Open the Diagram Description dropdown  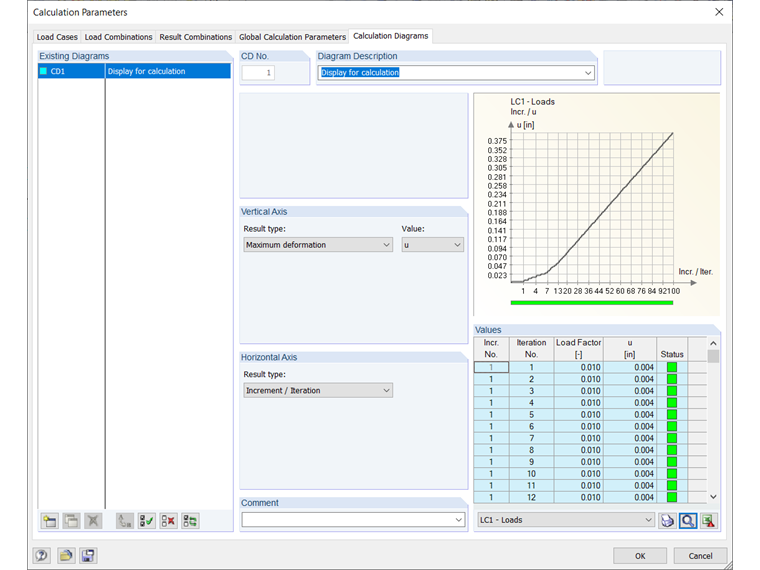[588, 73]
